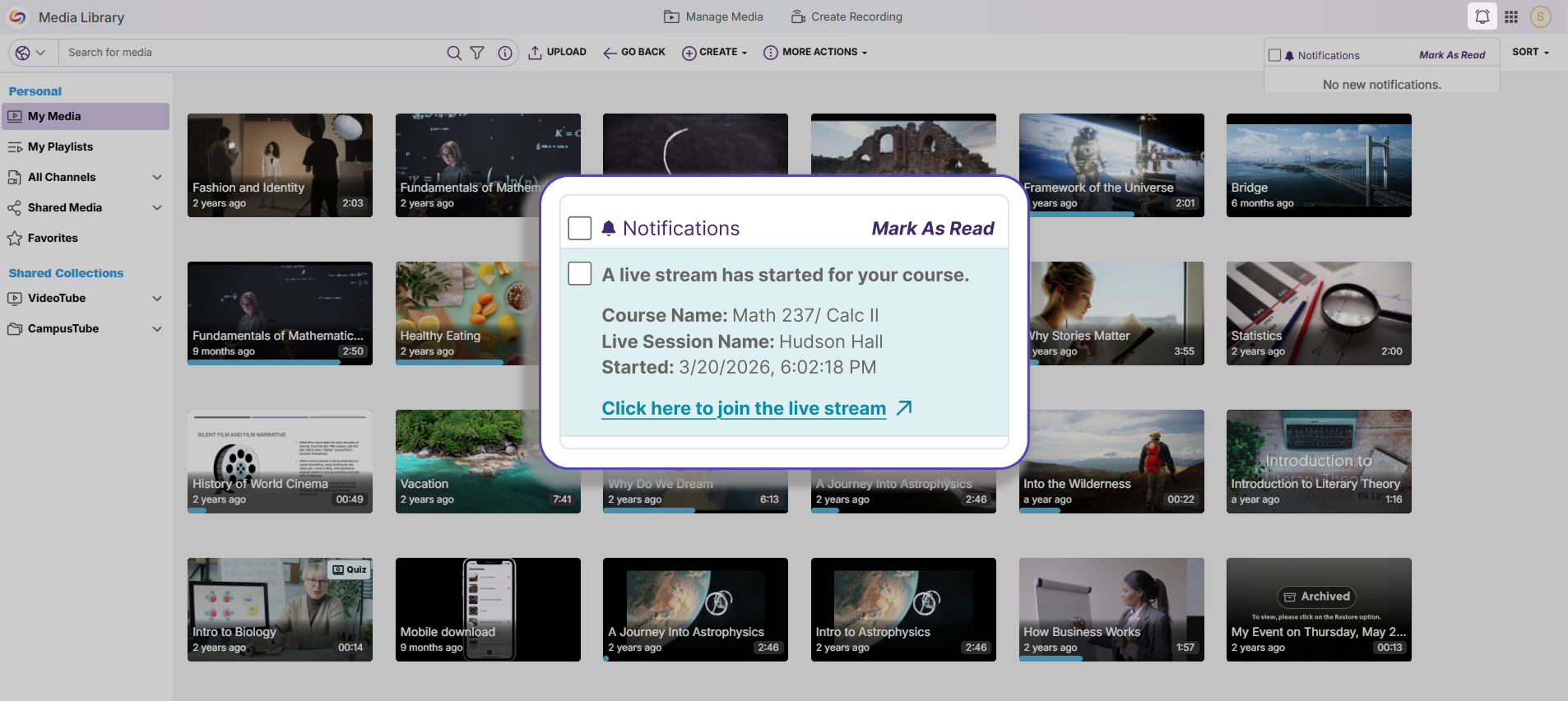Viewport: 1568px width, 701px height.
Task: Open the globe language dropdown in search bar
Action: point(31,53)
